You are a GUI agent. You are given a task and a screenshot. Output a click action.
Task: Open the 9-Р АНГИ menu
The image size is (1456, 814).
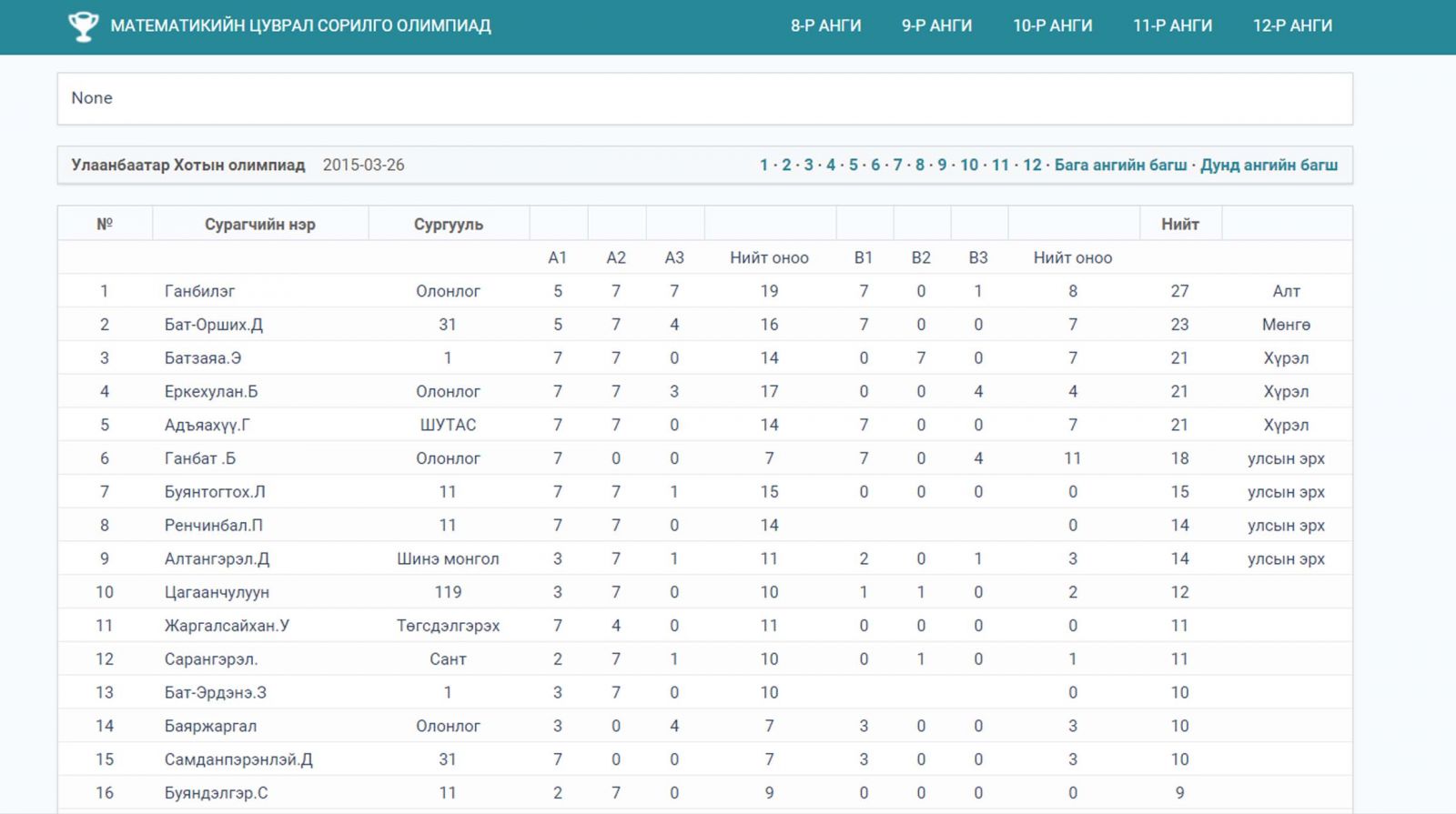pos(936,26)
